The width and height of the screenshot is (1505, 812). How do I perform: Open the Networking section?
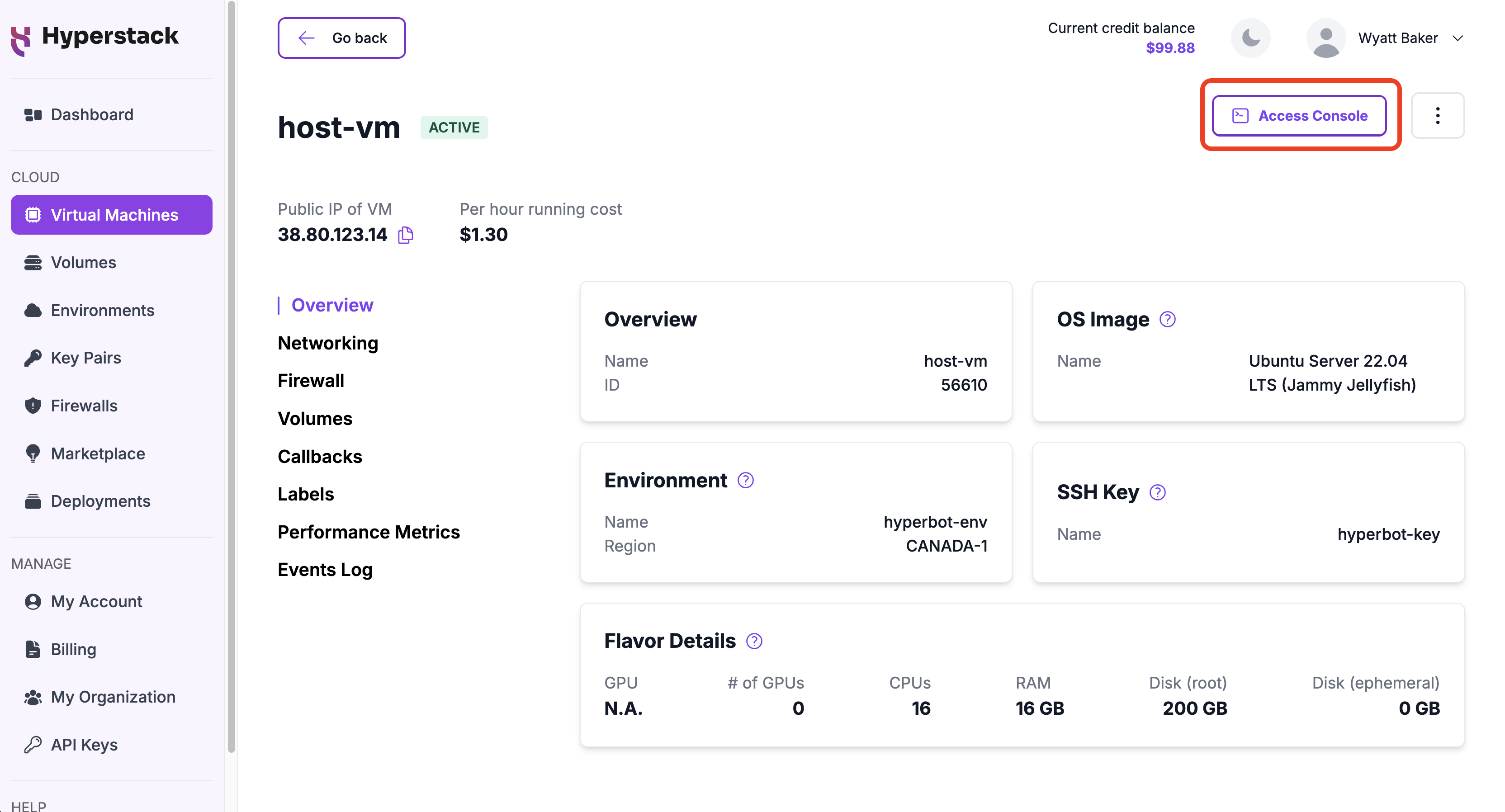point(328,344)
